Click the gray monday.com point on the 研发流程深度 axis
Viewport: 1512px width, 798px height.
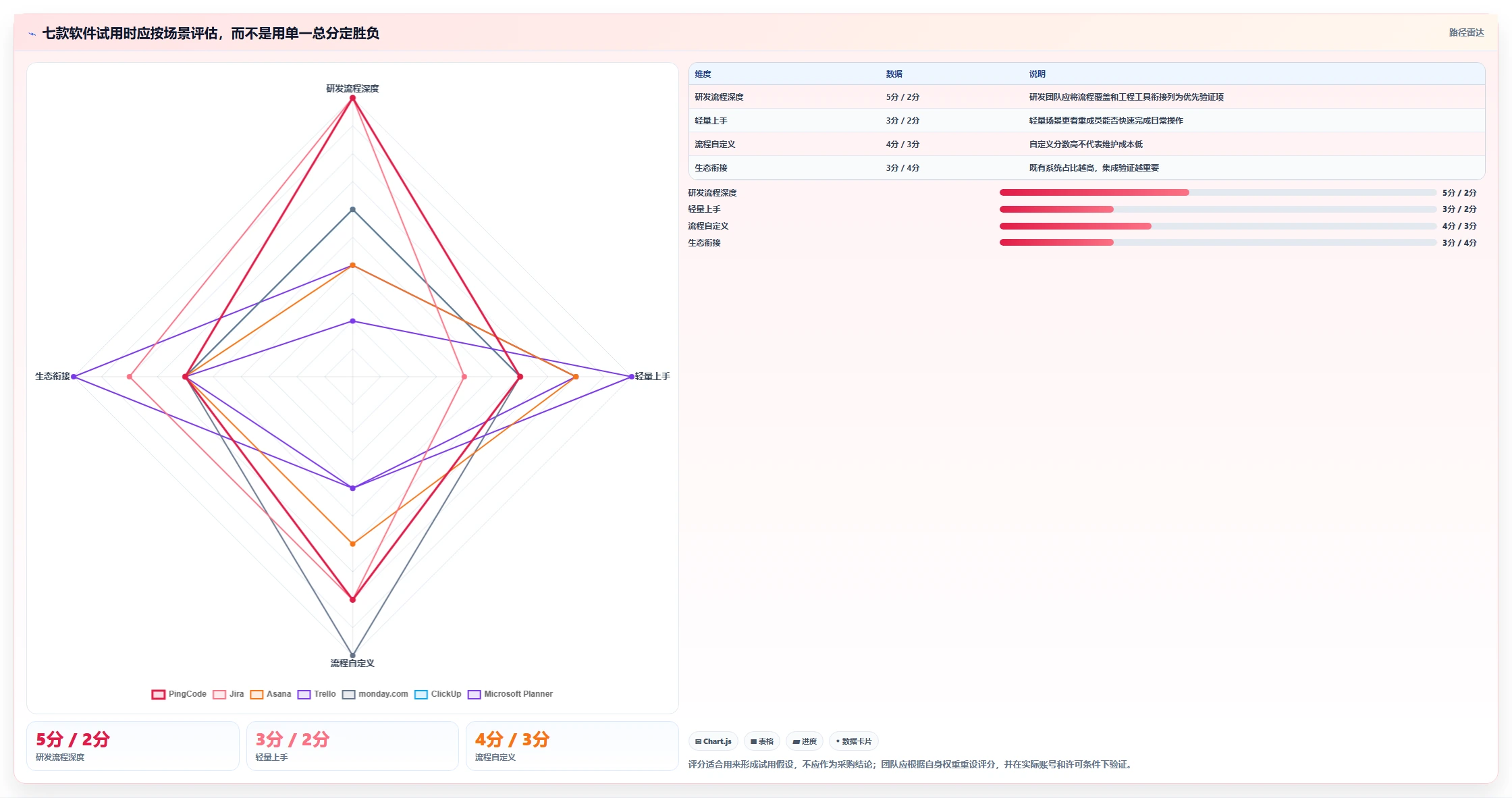coord(352,209)
